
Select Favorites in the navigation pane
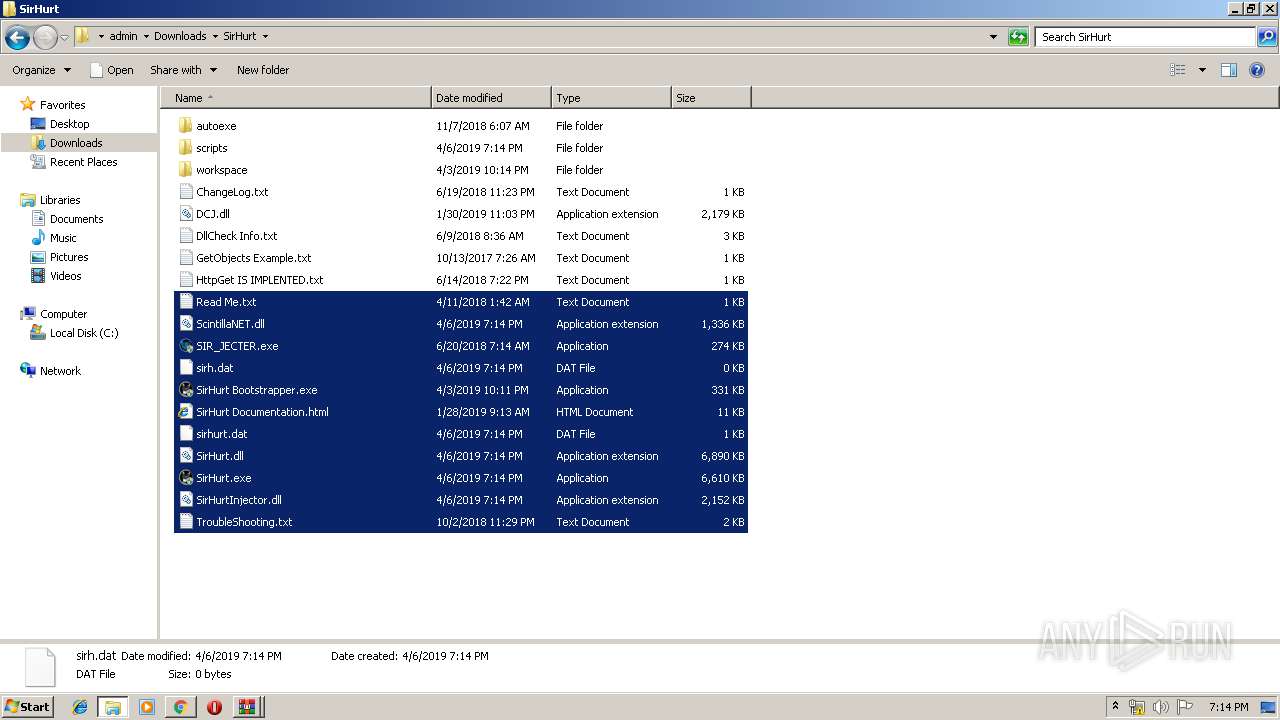tap(62, 105)
